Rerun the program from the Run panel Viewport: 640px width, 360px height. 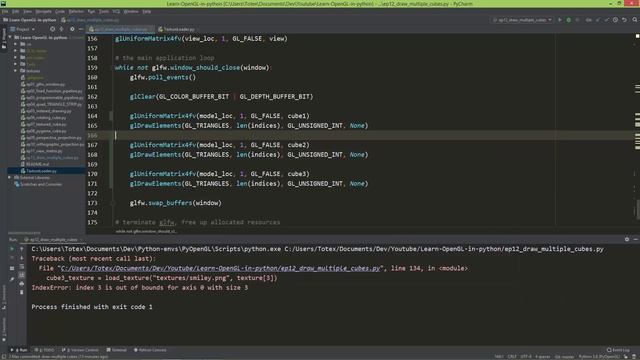(12, 249)
